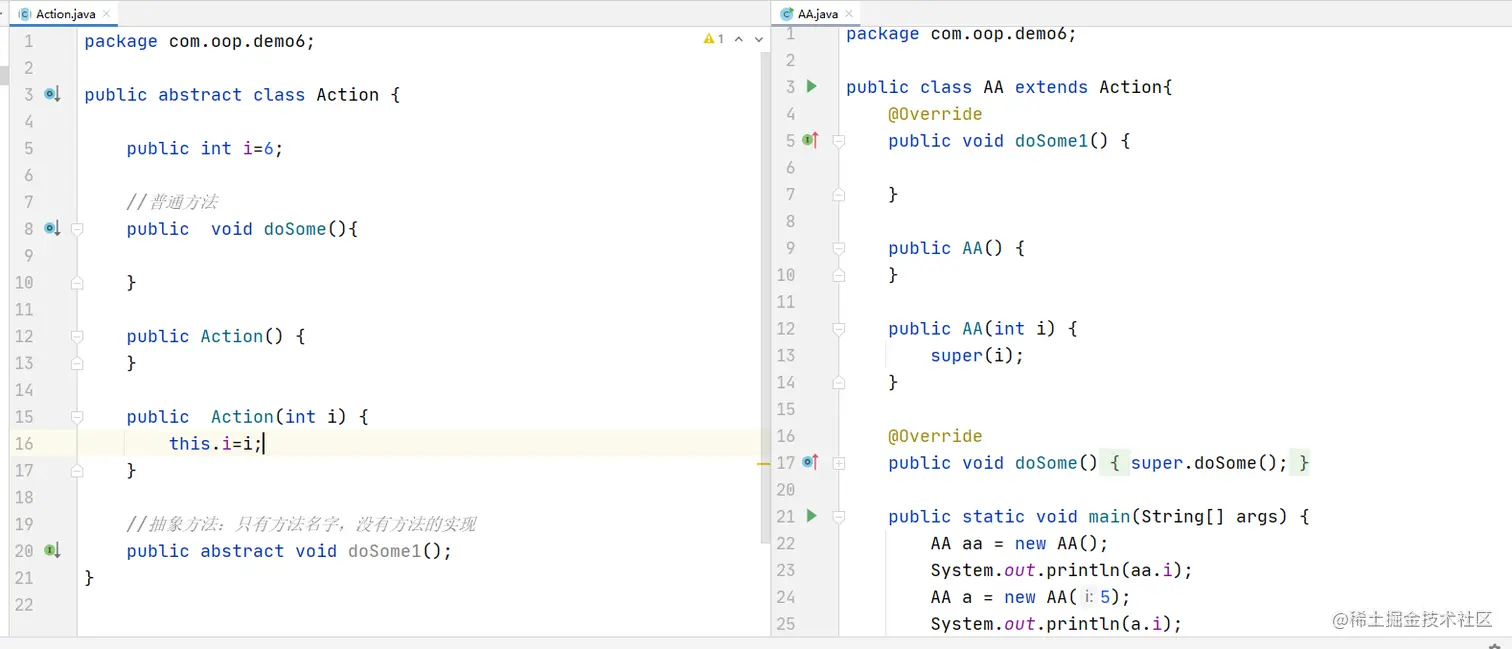Click 'System.out.println(aa.i);' on line 23
The height and width of the screenshot is (649, 1512).
coord(1062,570)
